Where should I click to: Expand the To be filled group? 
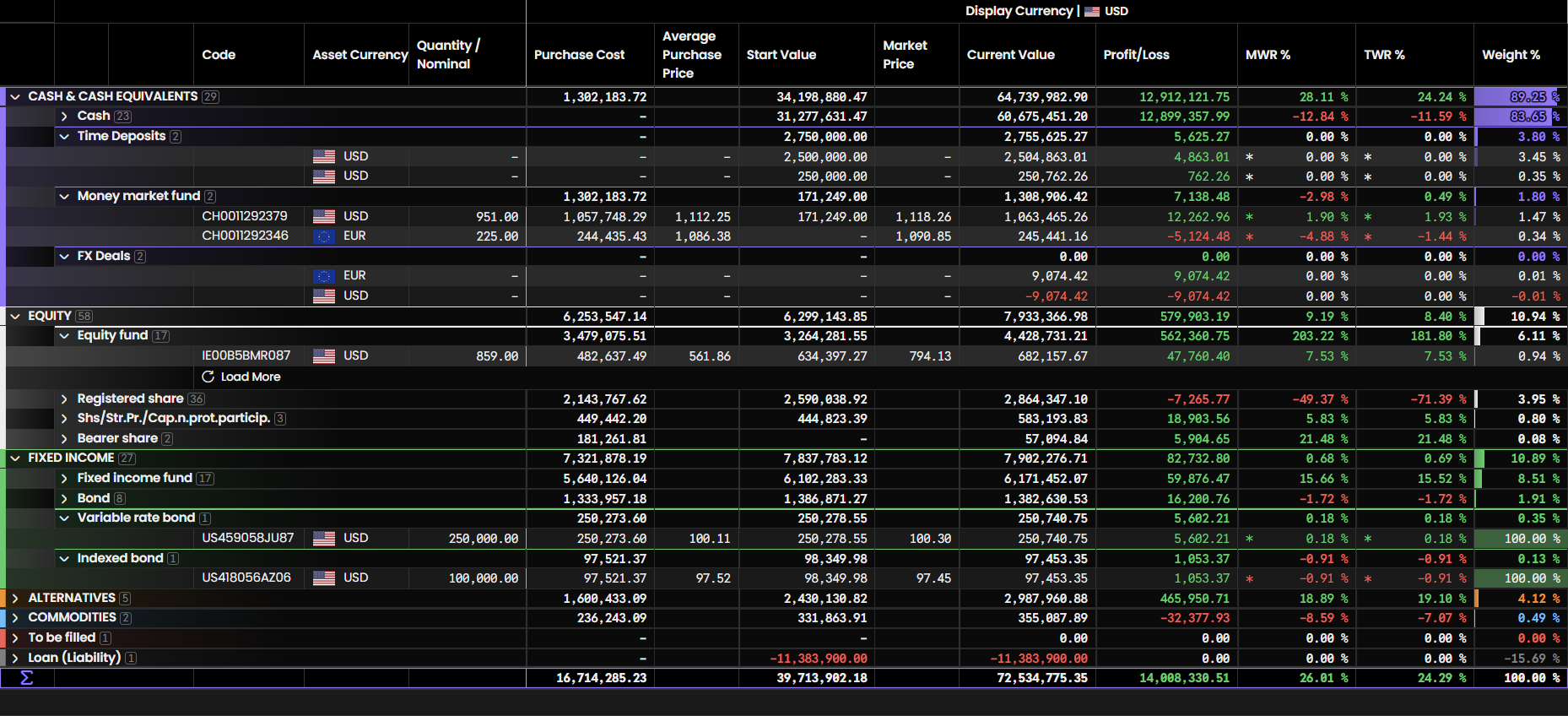coord(15,638)
